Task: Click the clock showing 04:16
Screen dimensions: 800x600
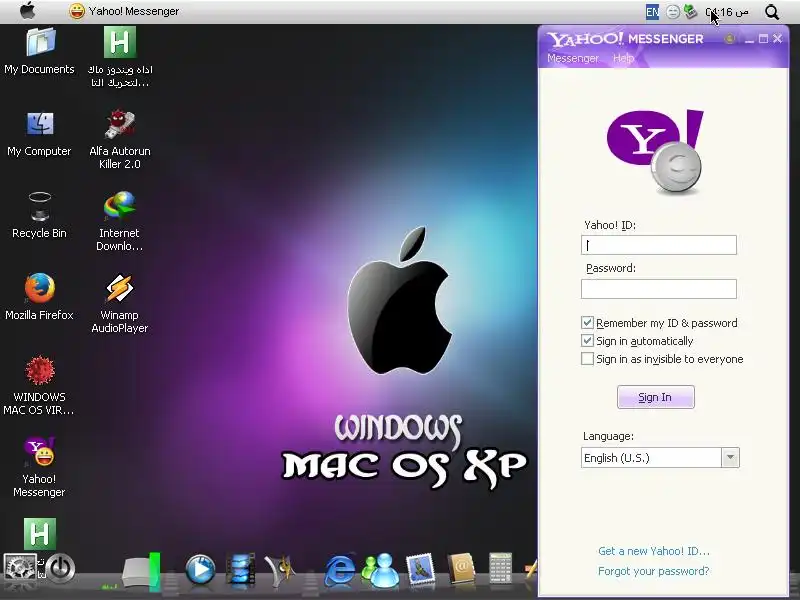Action: [727, 12]
